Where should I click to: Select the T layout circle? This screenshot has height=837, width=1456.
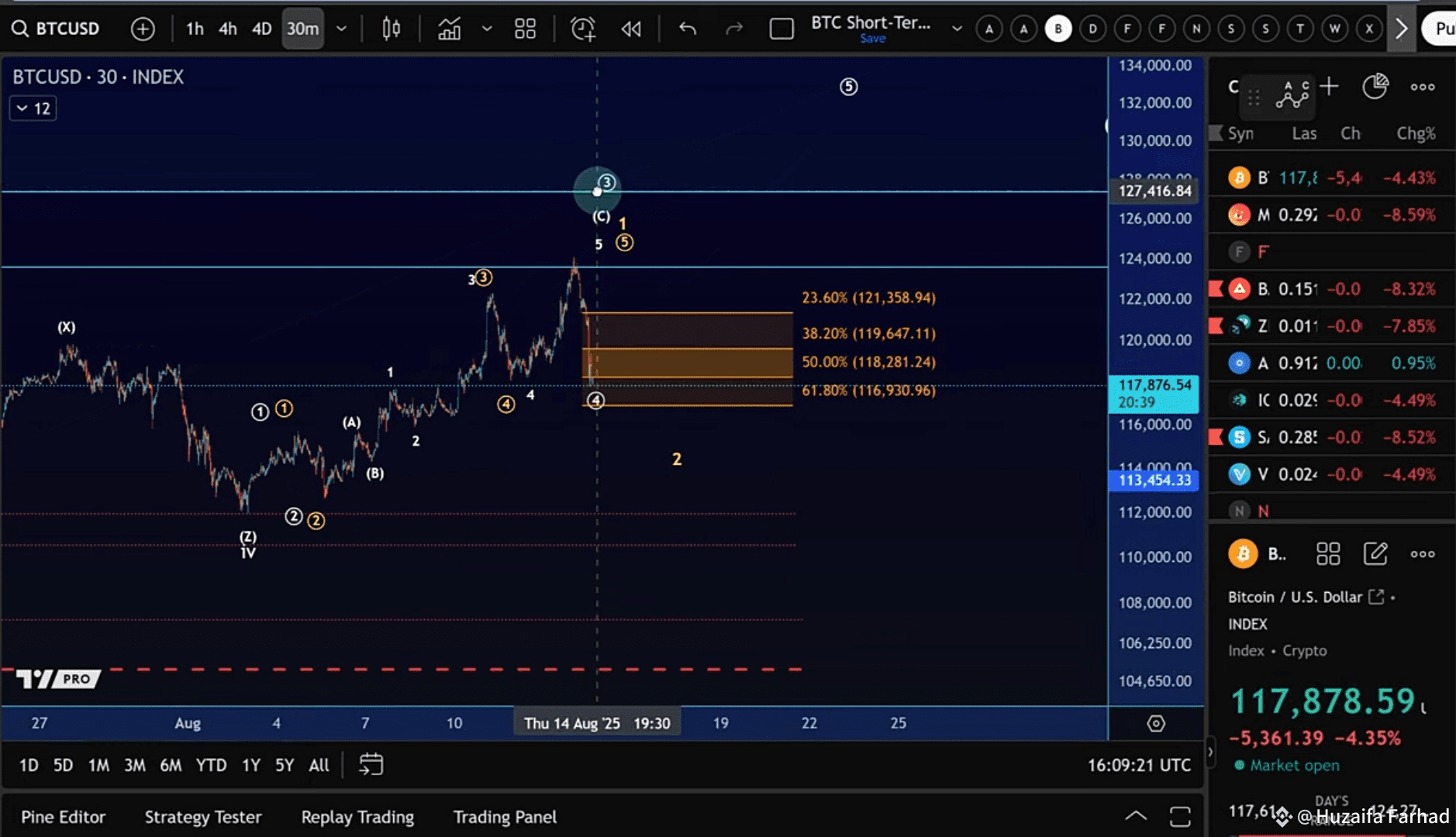coord(1300,29)
